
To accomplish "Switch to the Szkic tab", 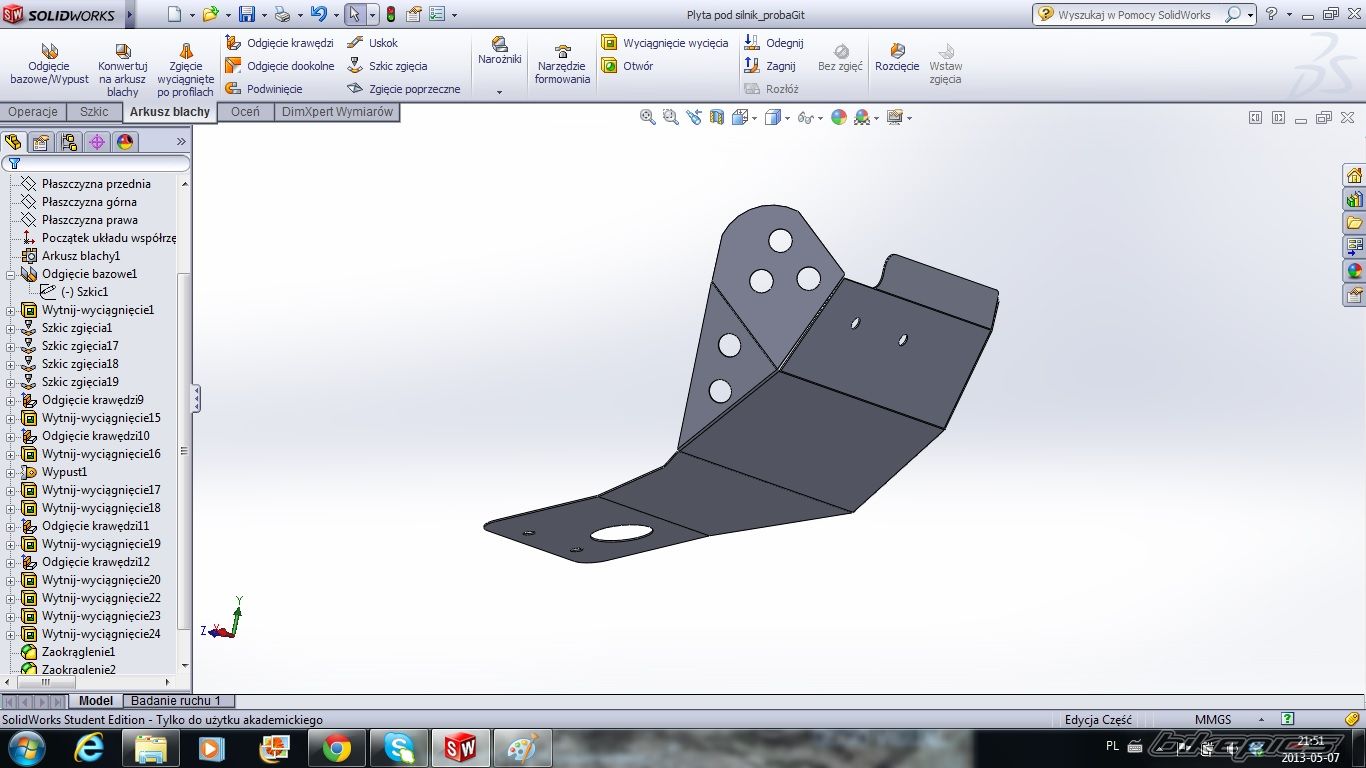I will click(94, 112).
